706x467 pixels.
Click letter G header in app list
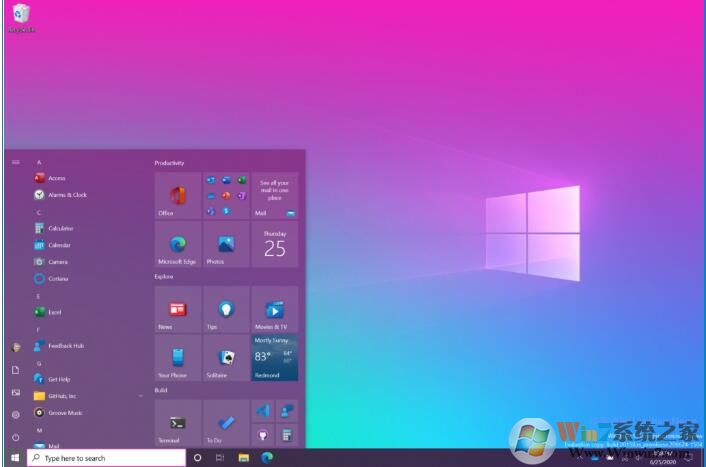tap(39, 363)
